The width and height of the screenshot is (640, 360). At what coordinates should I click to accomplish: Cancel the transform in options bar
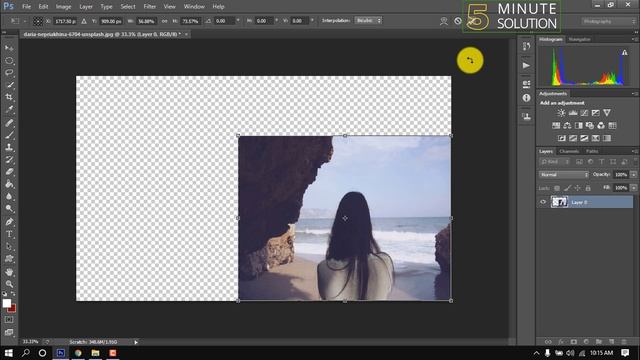click(458, 21)
